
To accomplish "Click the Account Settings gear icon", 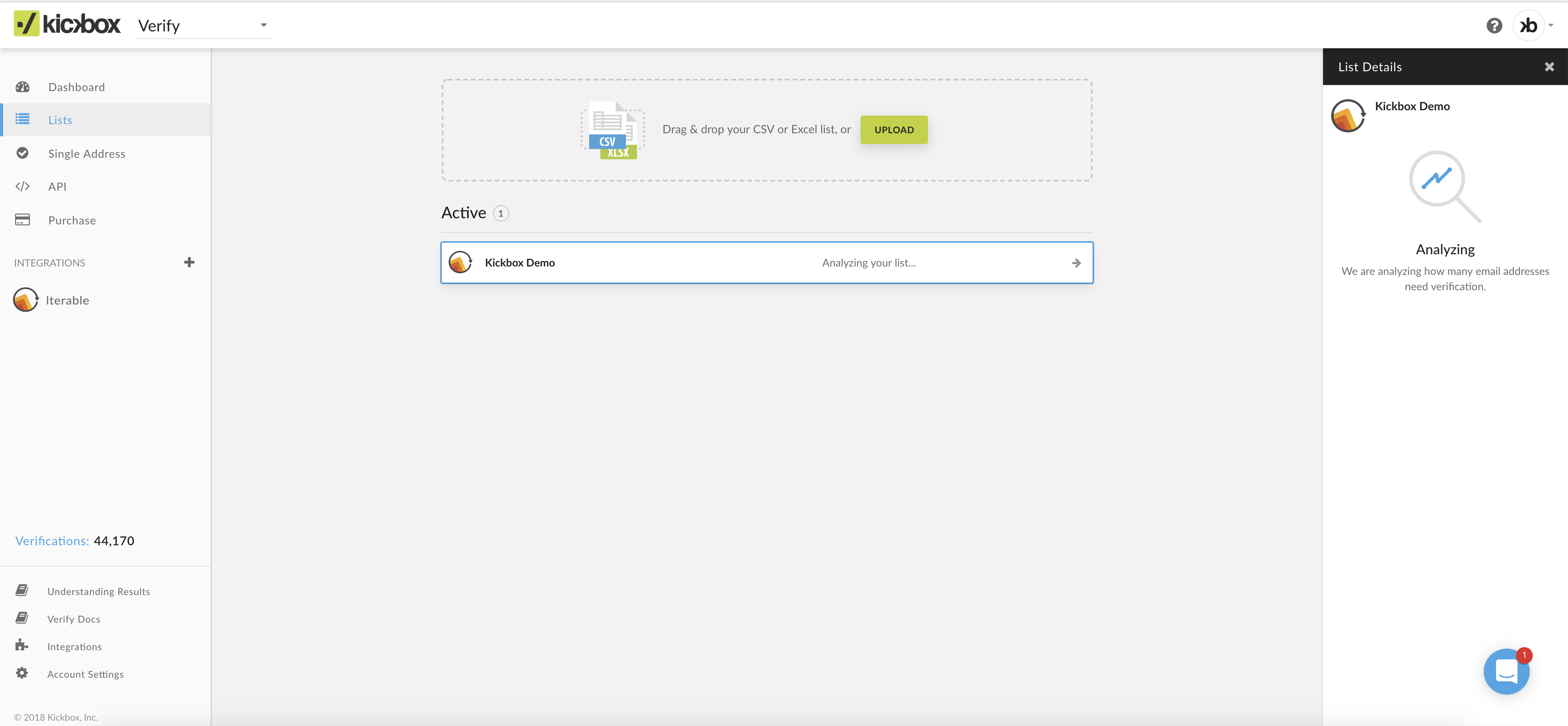I will click(x=22, y=673).
